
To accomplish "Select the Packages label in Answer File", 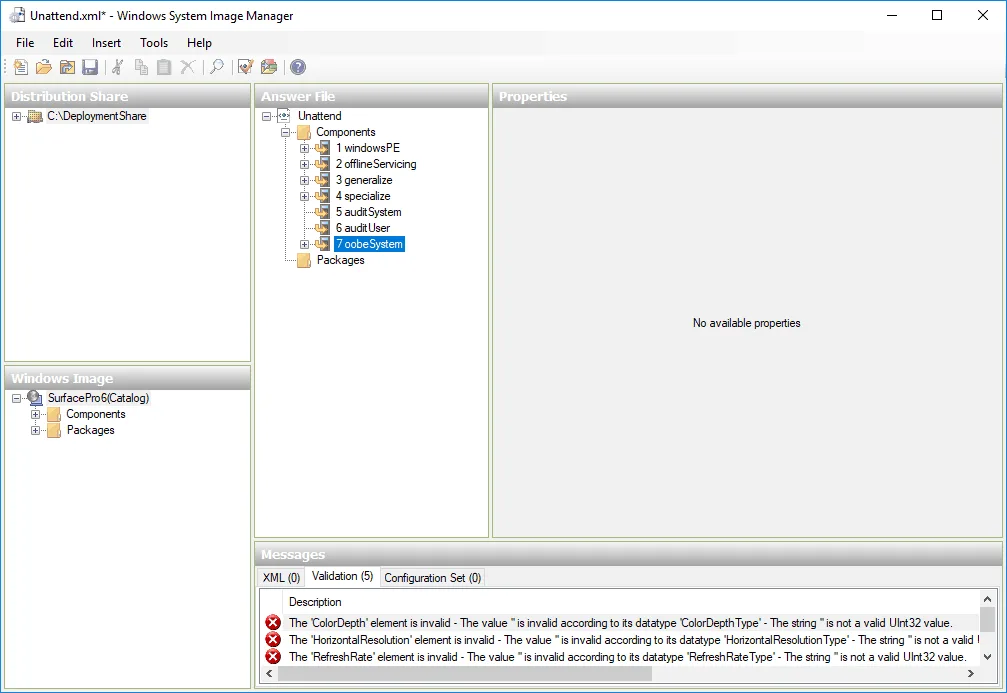I will (x=340, y=260).
